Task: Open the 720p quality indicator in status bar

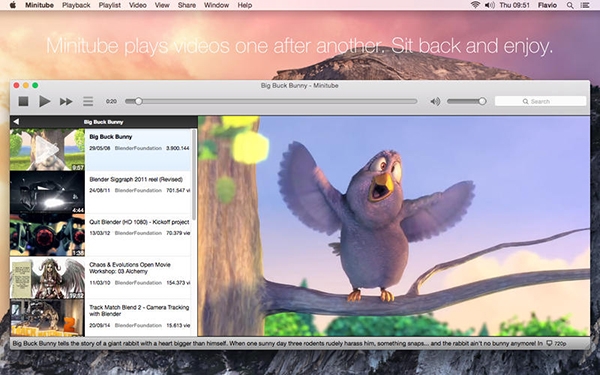Action: [556, 343]
